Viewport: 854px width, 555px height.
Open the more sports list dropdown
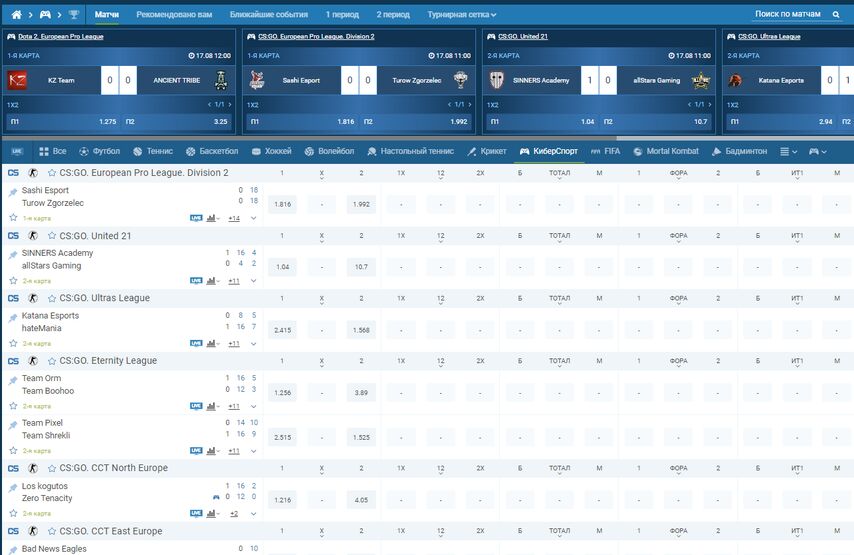[x=788, y=151]
